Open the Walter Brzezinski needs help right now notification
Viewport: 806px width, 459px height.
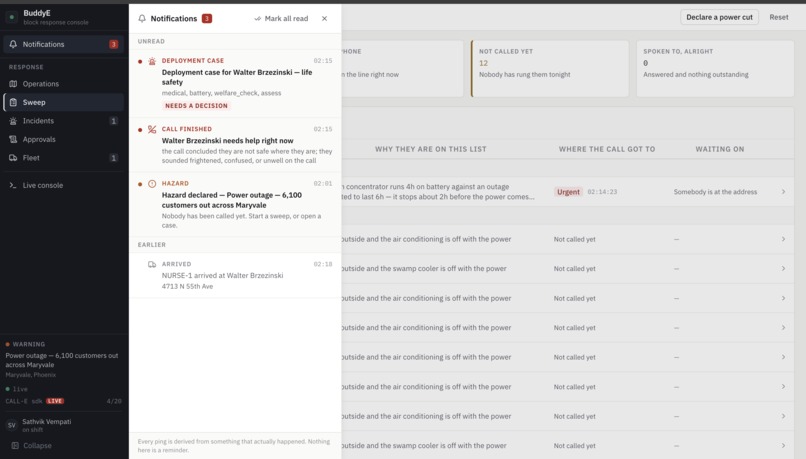coord(235,144)
